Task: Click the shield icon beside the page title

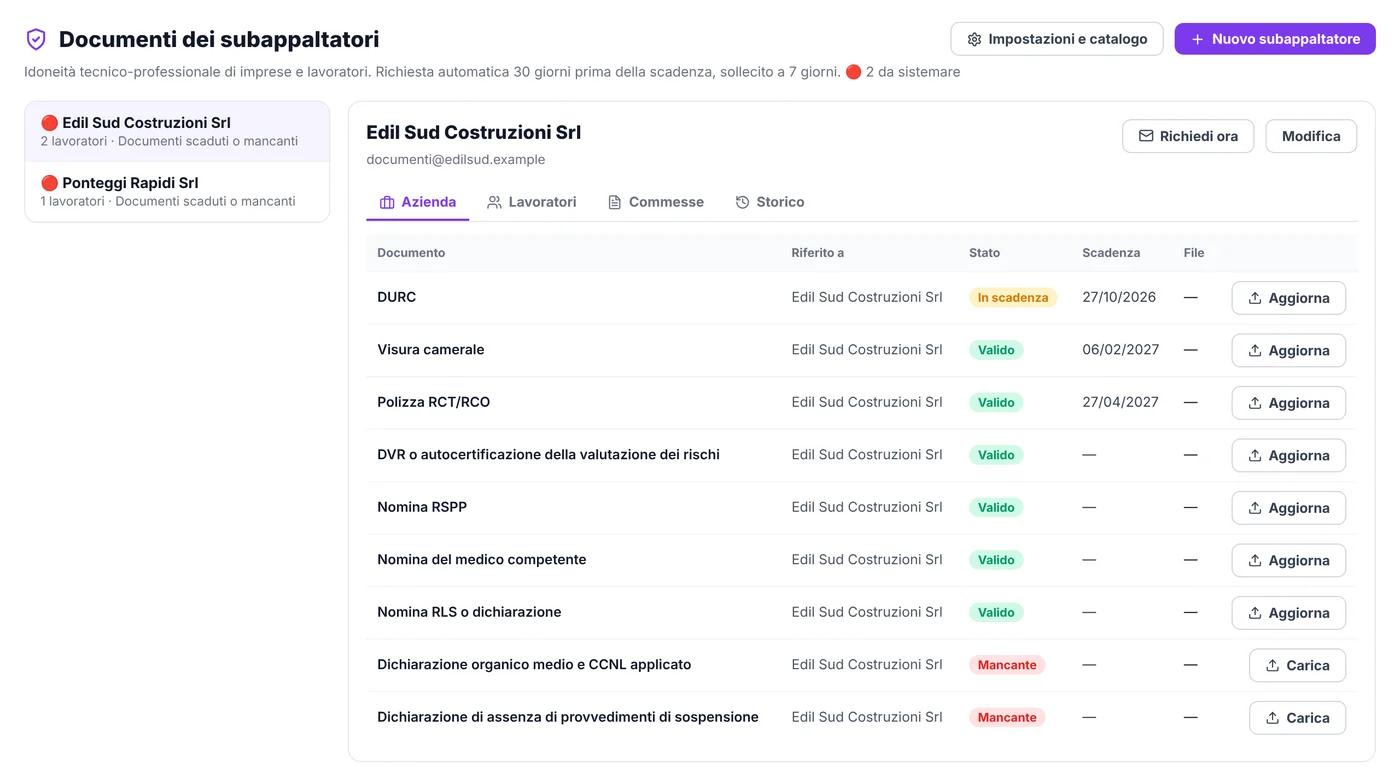Action: coord(36,39)
